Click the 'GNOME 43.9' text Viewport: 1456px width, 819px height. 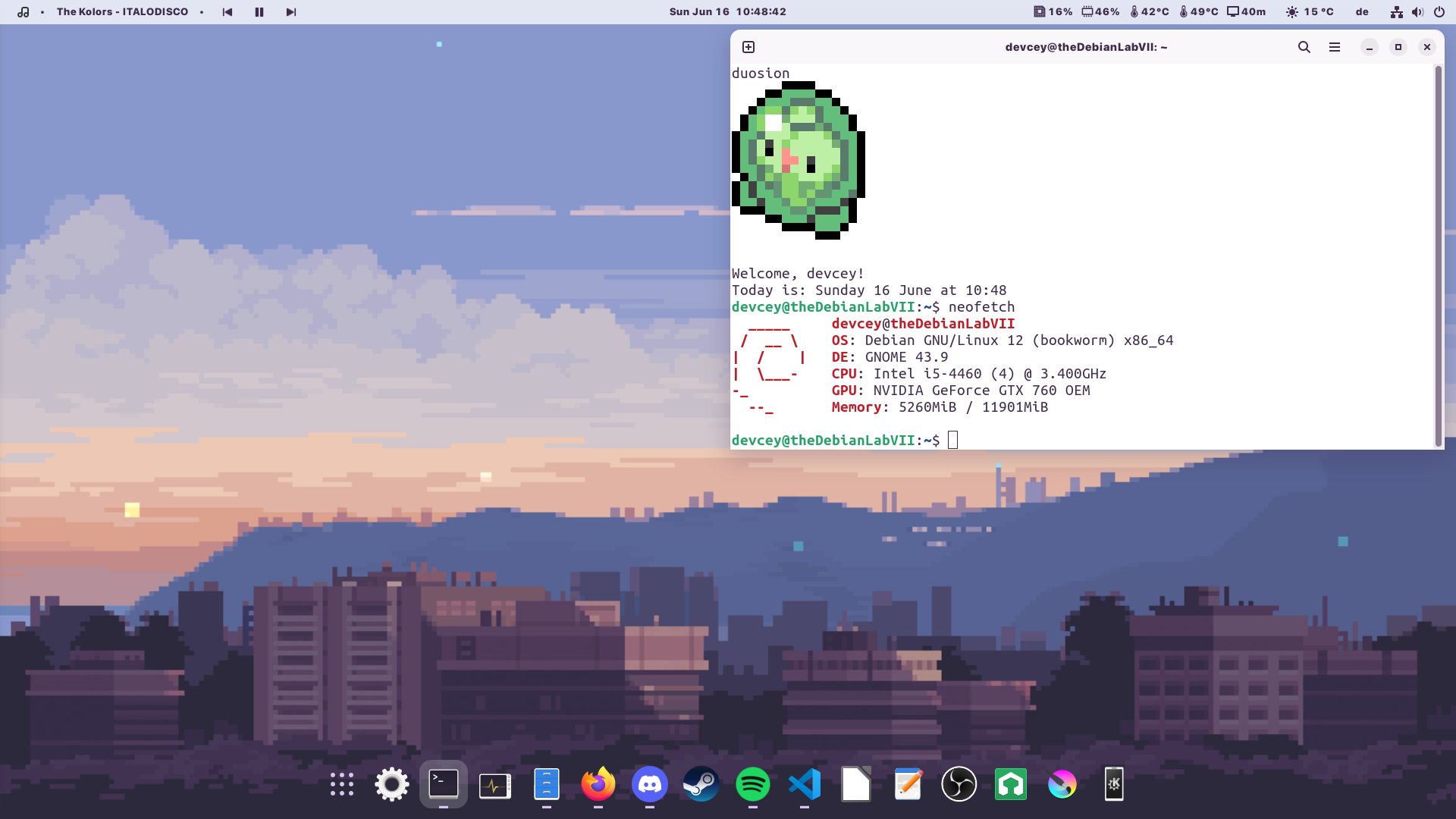[906, 356]
